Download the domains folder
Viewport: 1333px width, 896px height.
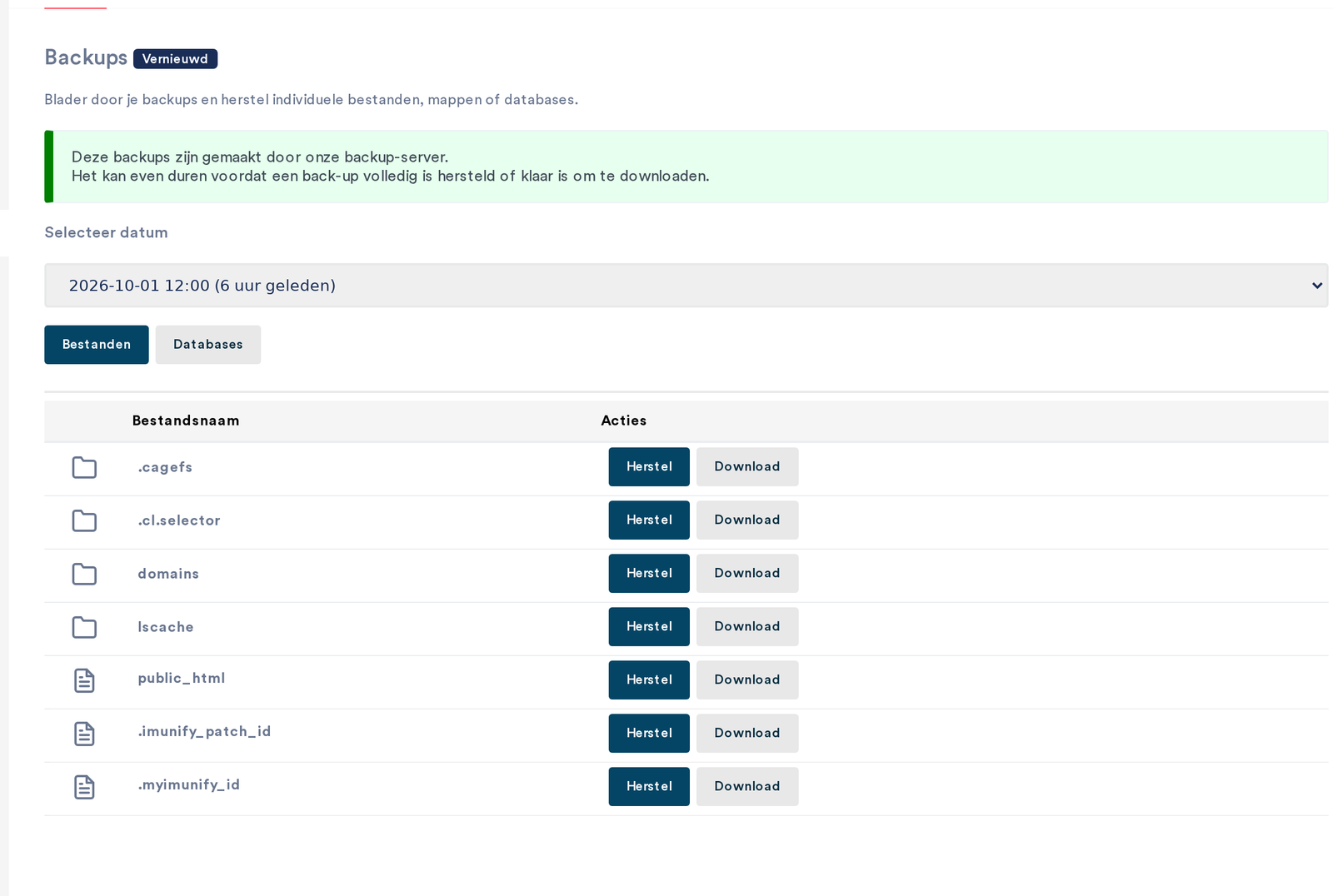[747, 574]
